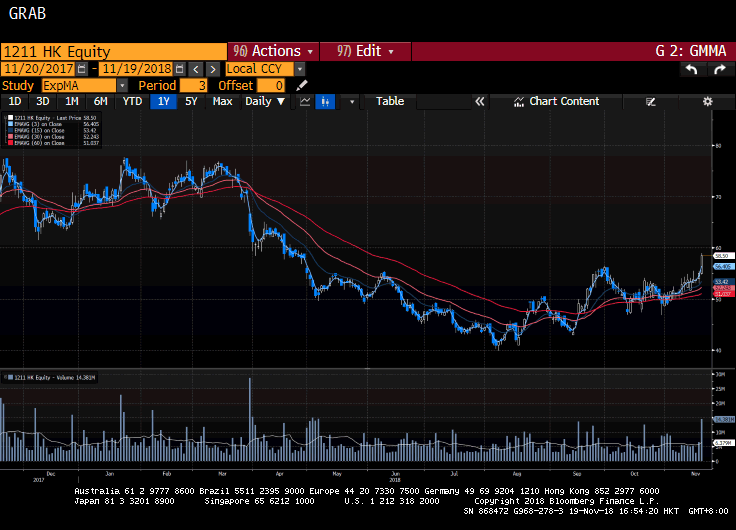Viewport: 736px width, 530px height.
Task: Open the Daily periodicity dropdown
Action: 265,101
